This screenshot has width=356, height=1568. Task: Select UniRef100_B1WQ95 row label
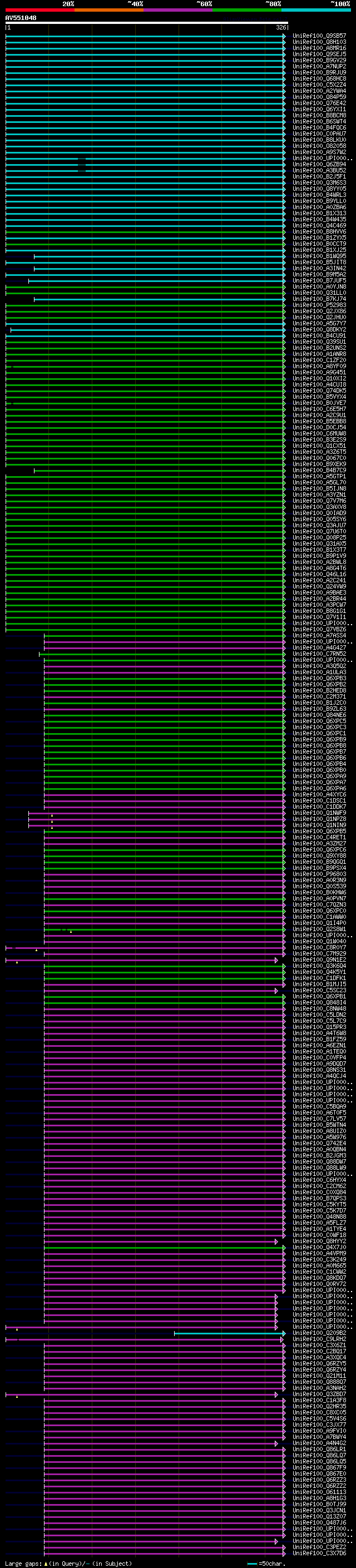point(319,256)
